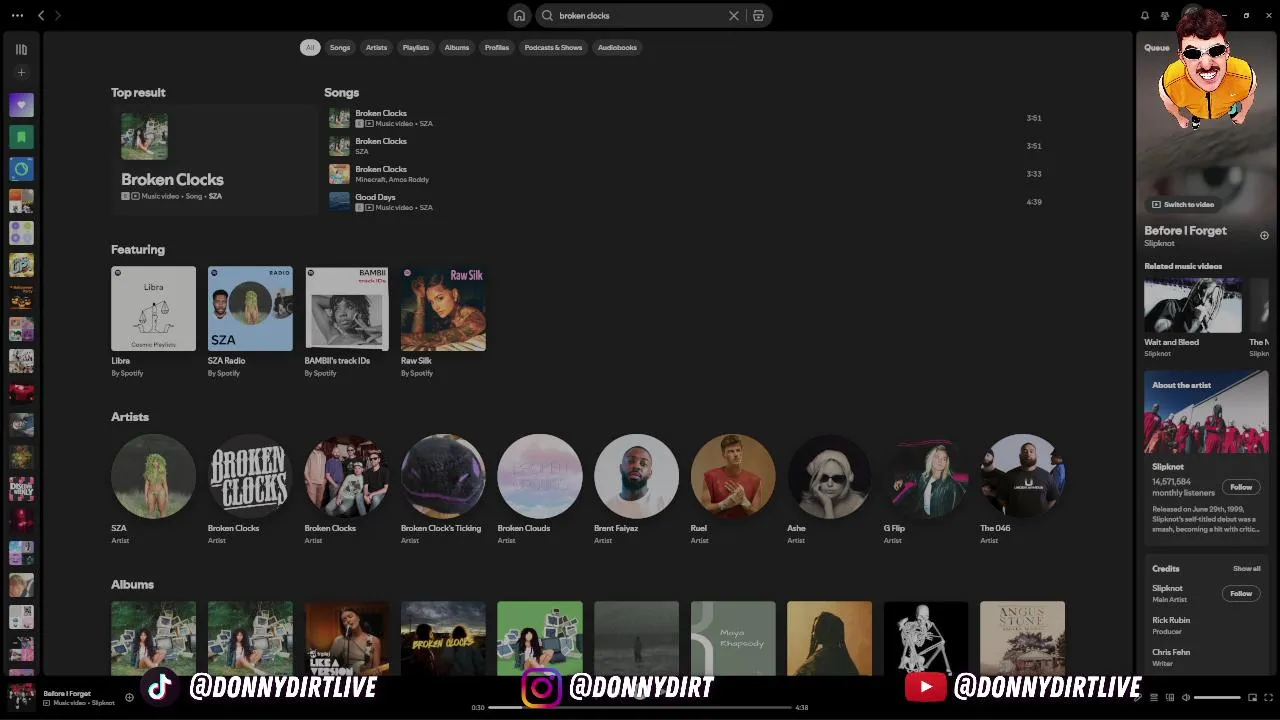Go back with the left arrow
The image size is (1280, 720).
click(41, 15)
